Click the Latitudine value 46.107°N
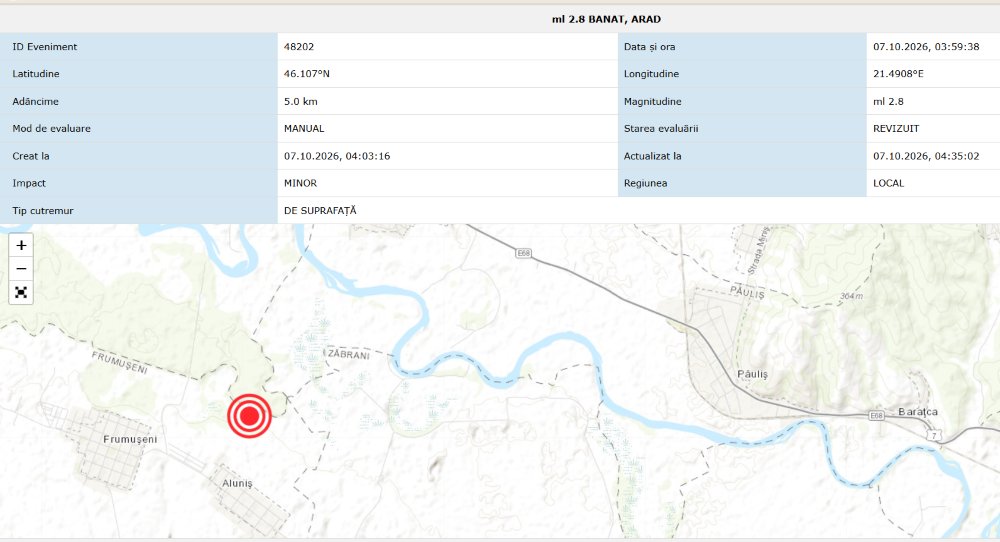 point(307,74)
